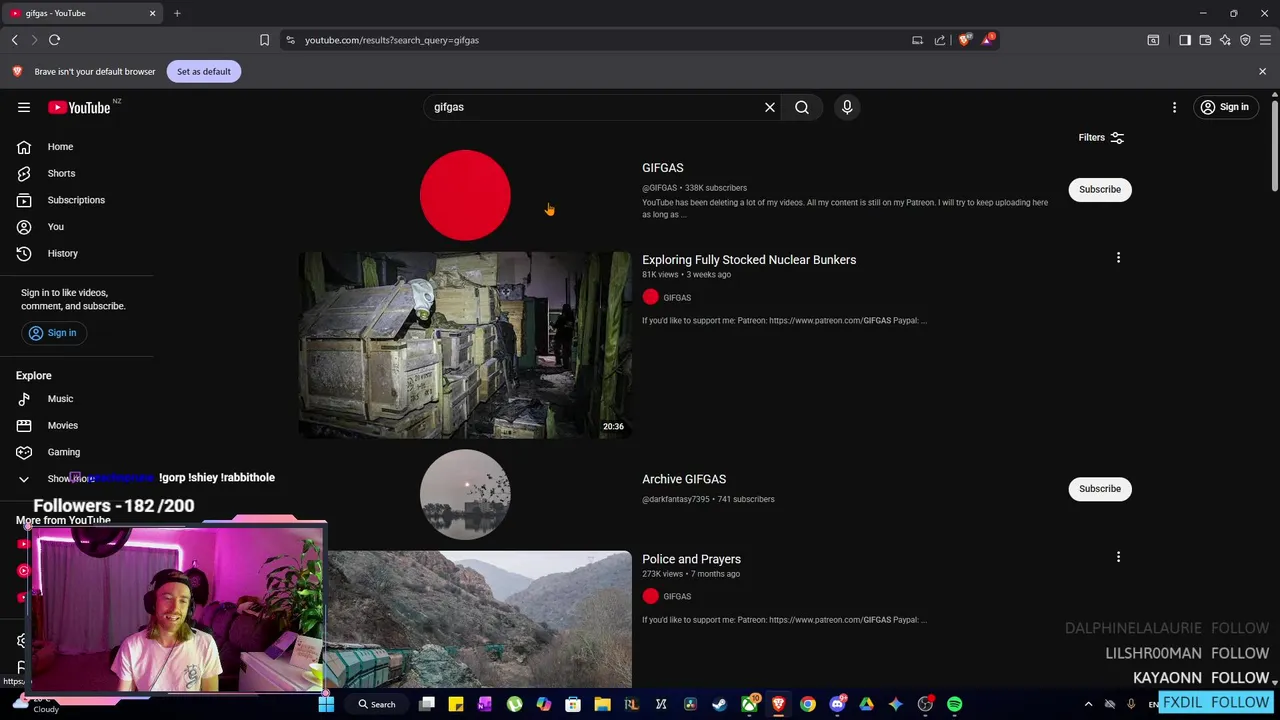1280x720 pixels.
Task: Open YouTube settings three-dot menu
Action: tap(1174, 107)
